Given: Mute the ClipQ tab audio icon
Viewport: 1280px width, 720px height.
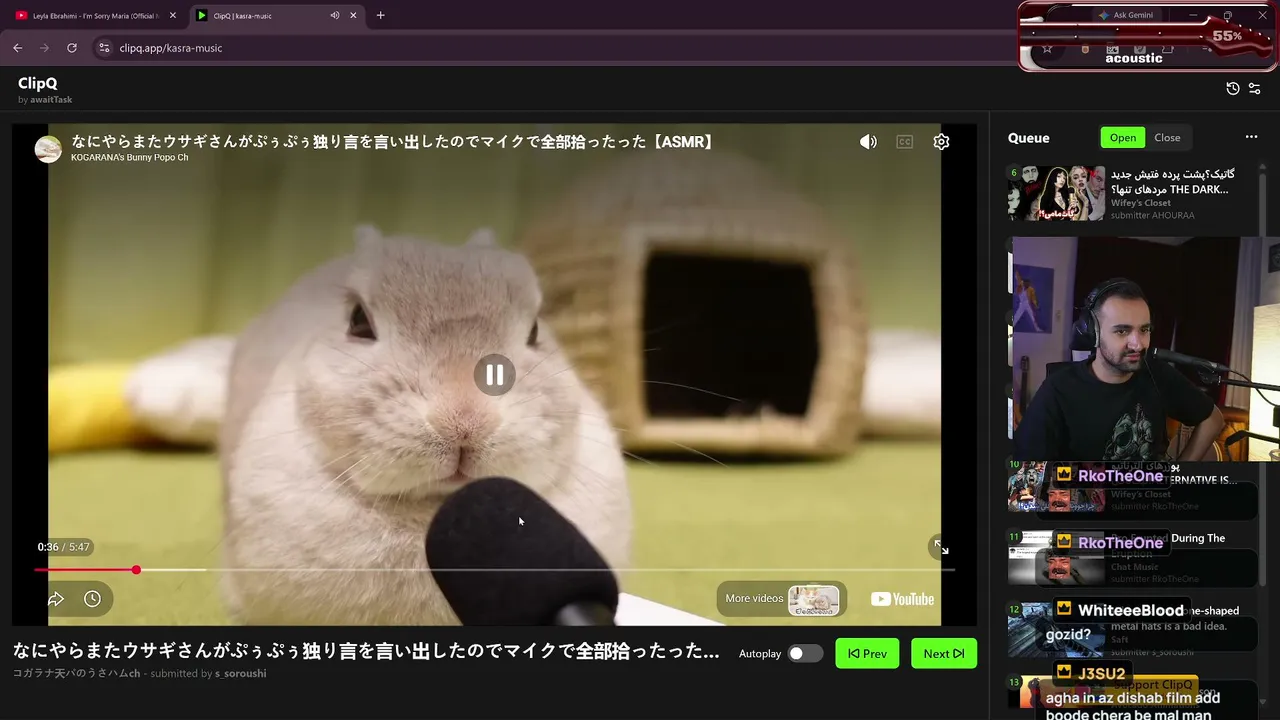Looking at the screenshot, I should (x=335, y=16).
